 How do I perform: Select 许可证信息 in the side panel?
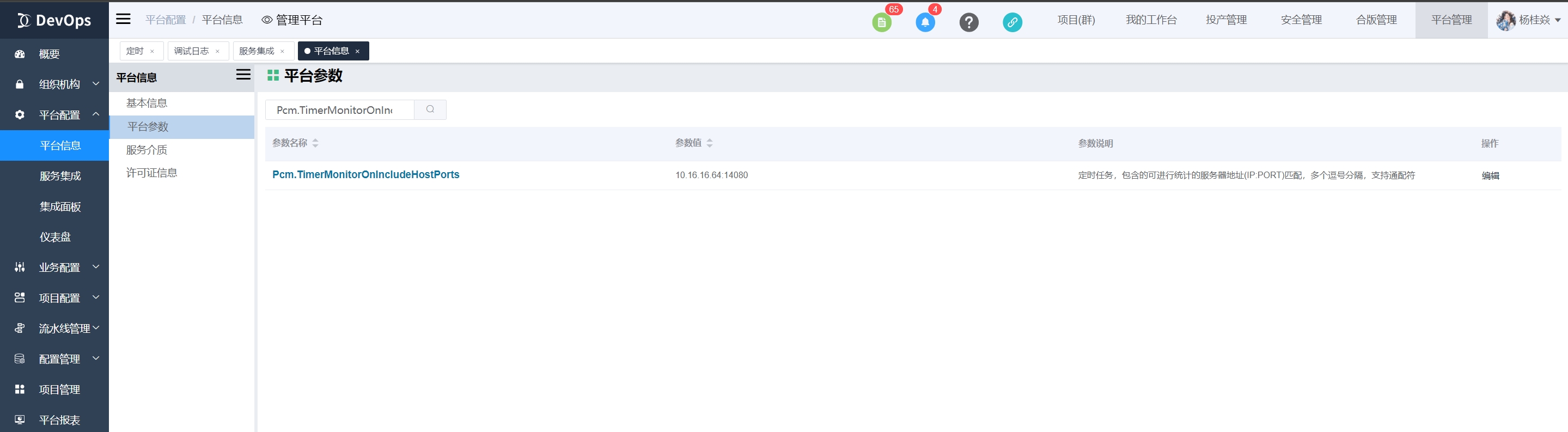[151, 173]
